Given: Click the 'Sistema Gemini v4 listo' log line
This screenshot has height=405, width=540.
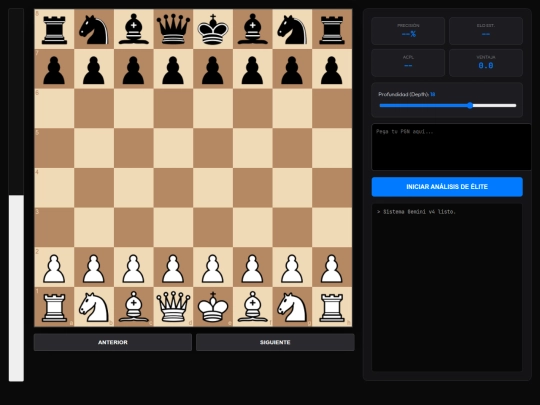Looking at the screenshot, I should click(x=416, y=212).
